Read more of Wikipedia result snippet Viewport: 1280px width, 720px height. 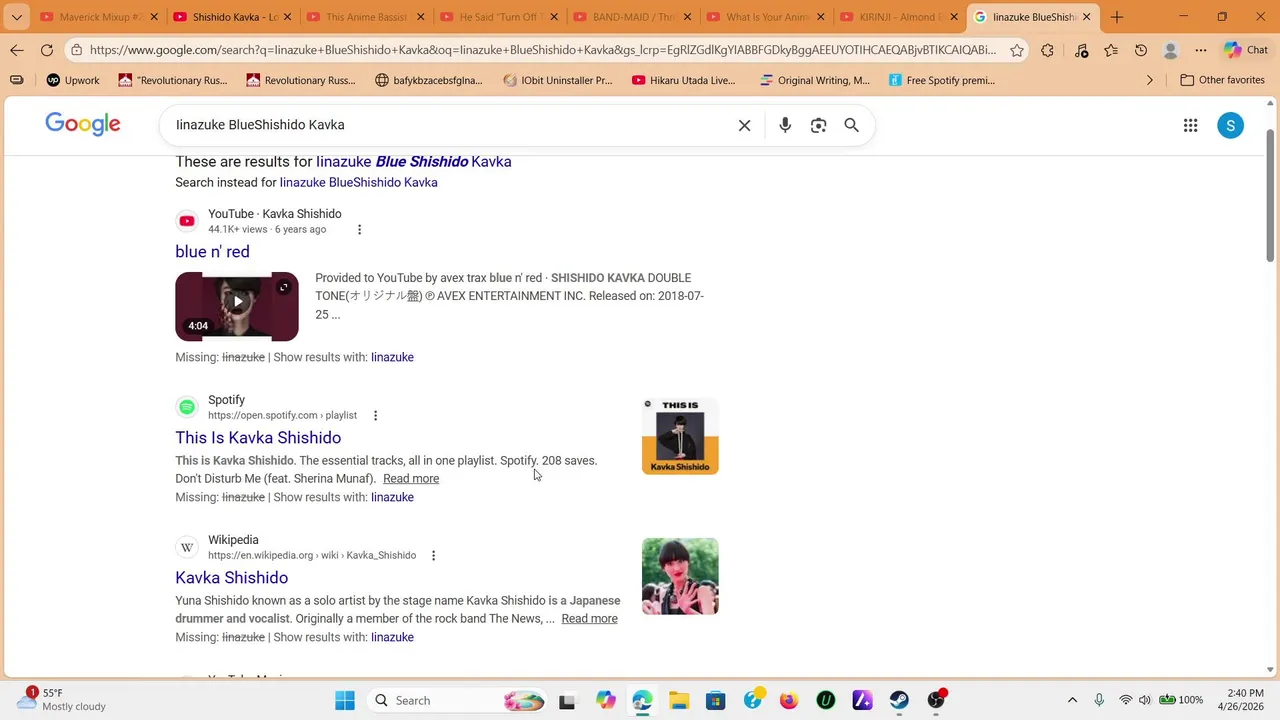click(x=589, y=619)
